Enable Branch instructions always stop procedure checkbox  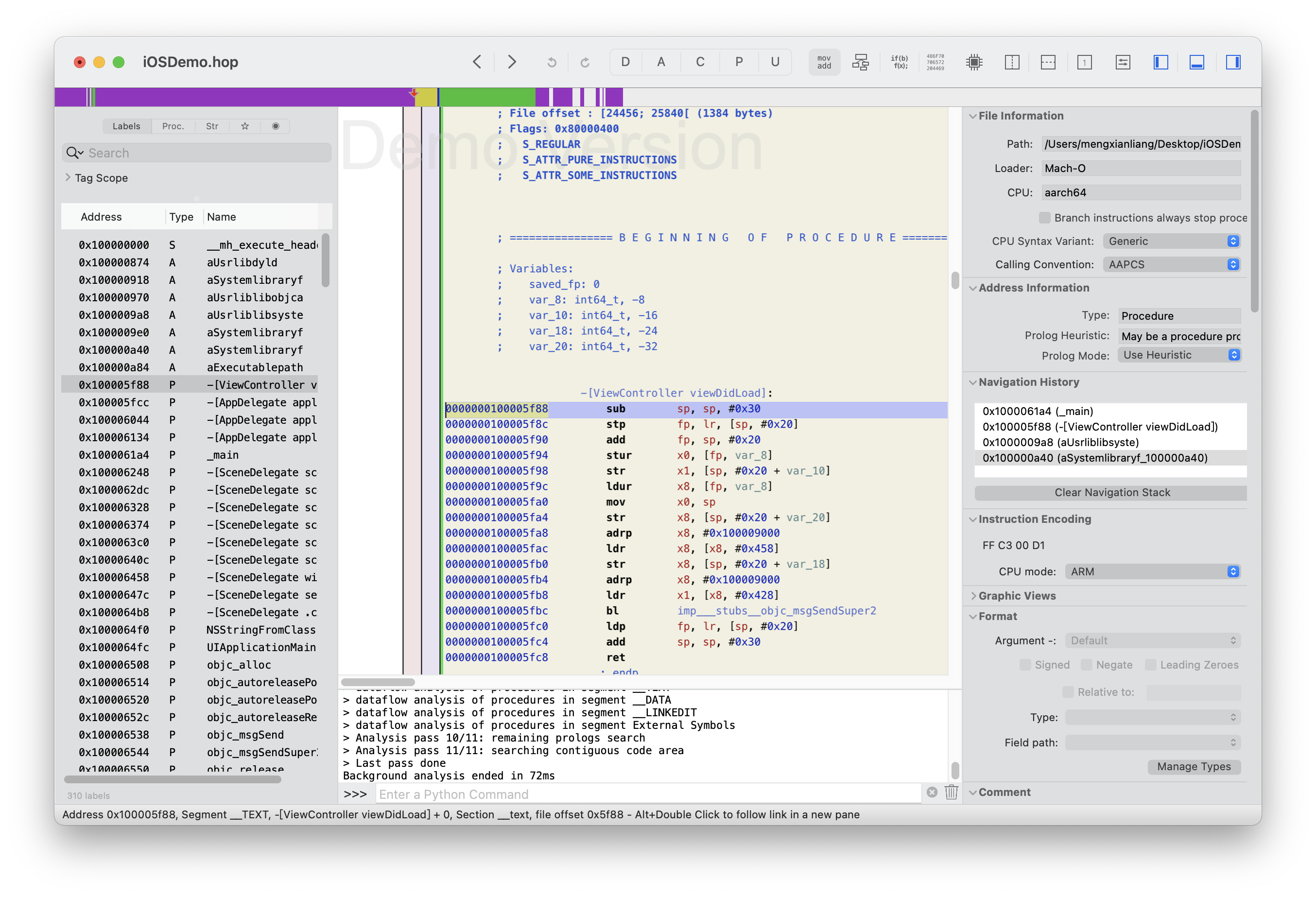1044,218
